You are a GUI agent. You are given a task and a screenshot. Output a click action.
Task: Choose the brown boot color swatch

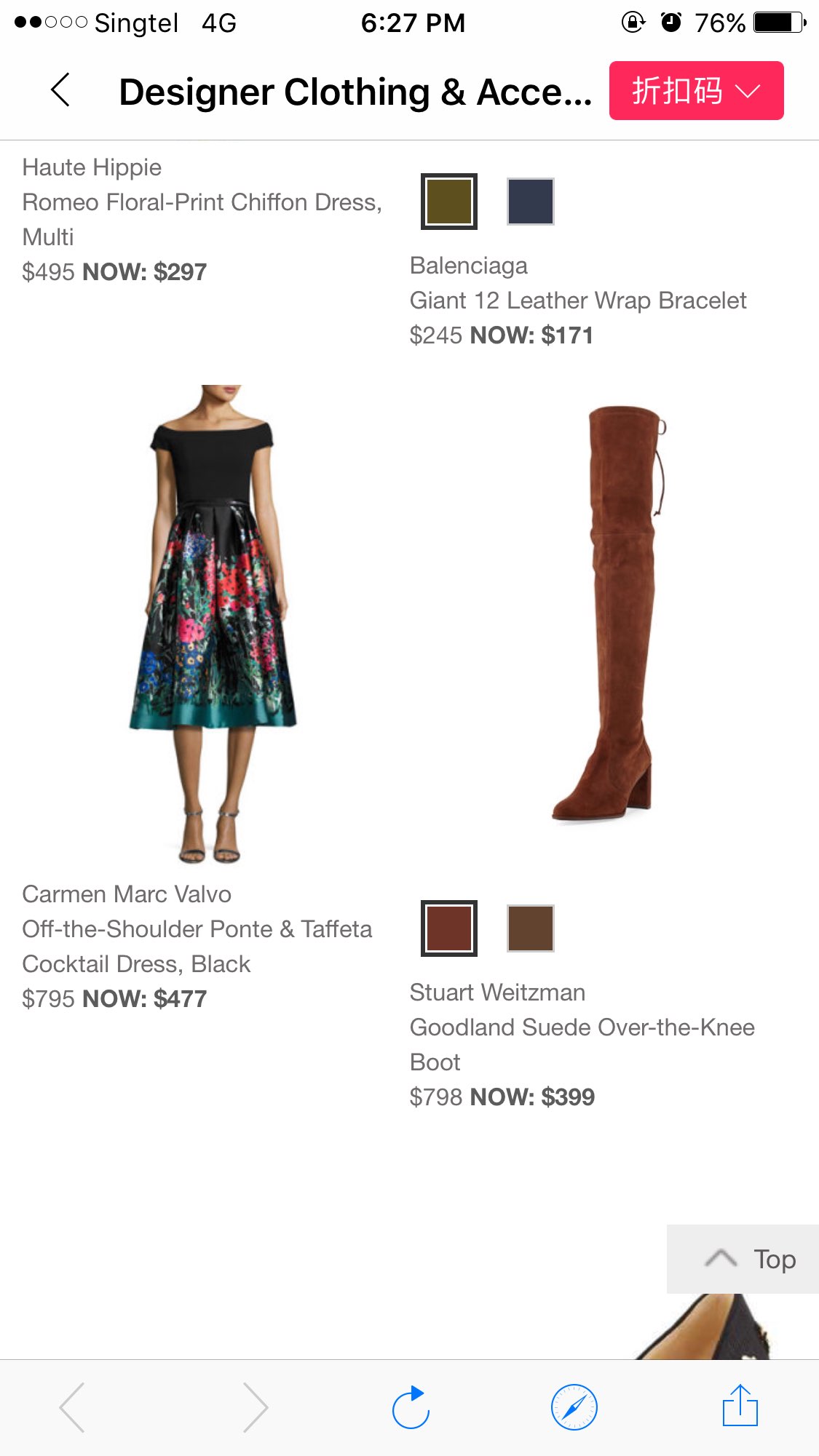pos(531,928)
